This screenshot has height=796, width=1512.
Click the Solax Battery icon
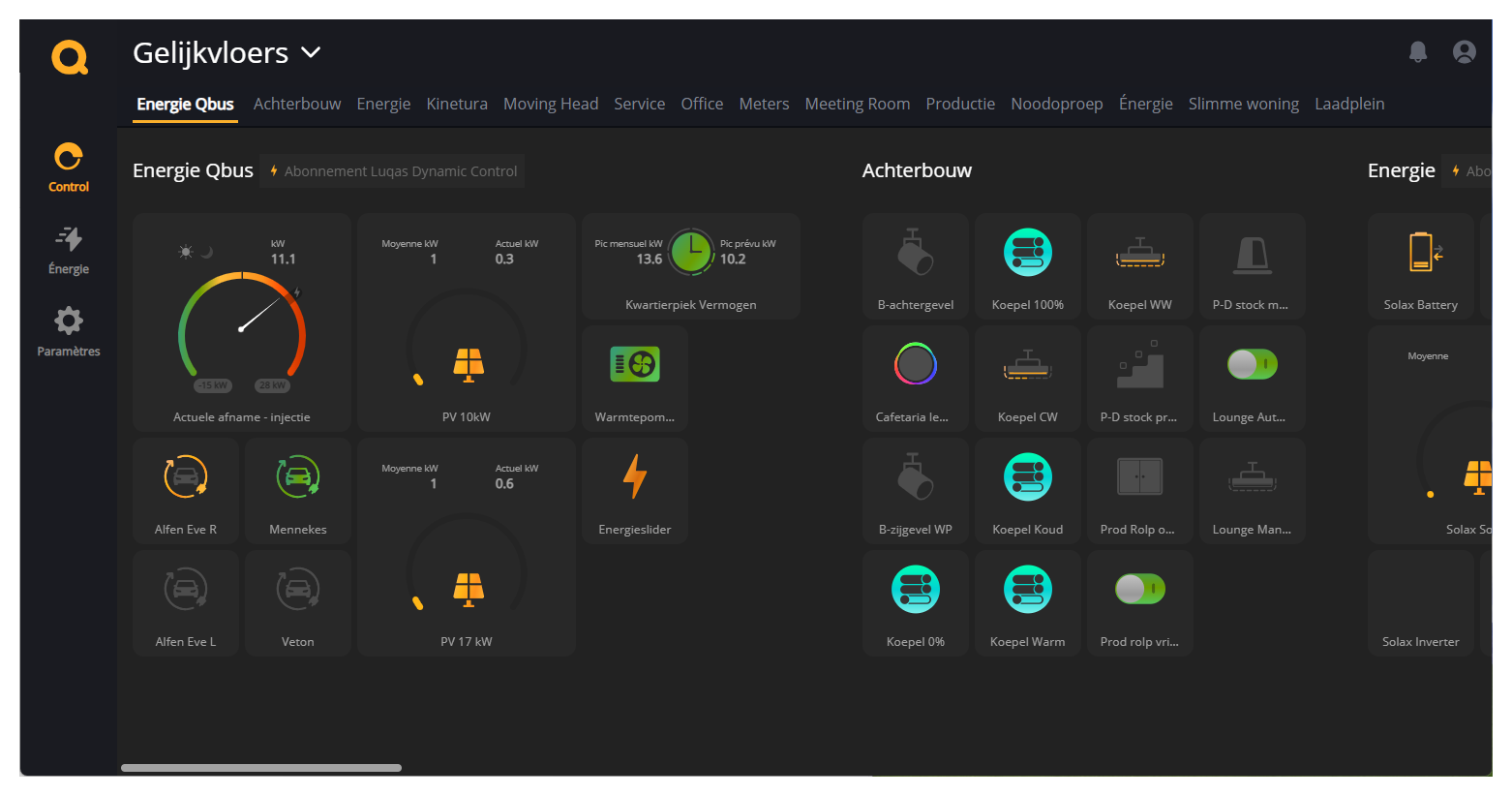point(1421,253)
